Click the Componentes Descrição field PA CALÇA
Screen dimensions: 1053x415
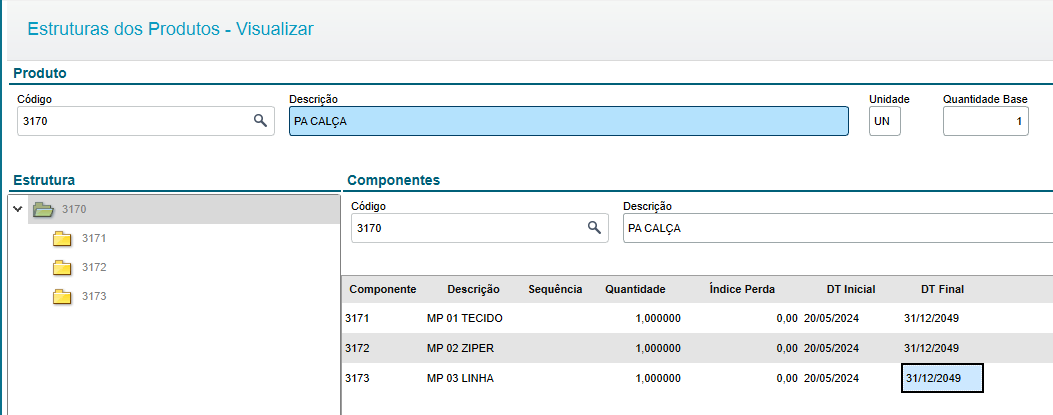tap(837, 228)
